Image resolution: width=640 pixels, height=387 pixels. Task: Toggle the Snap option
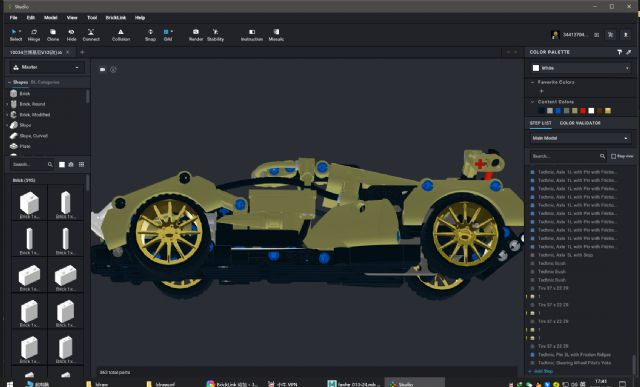[x=150, y=35]
